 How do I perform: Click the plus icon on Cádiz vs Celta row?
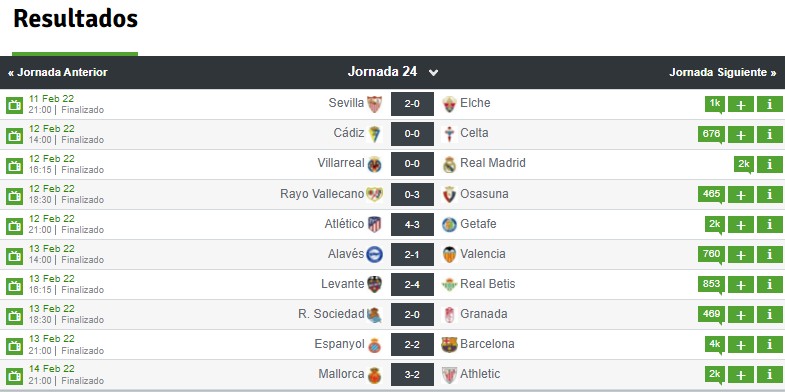coord(741,134)
